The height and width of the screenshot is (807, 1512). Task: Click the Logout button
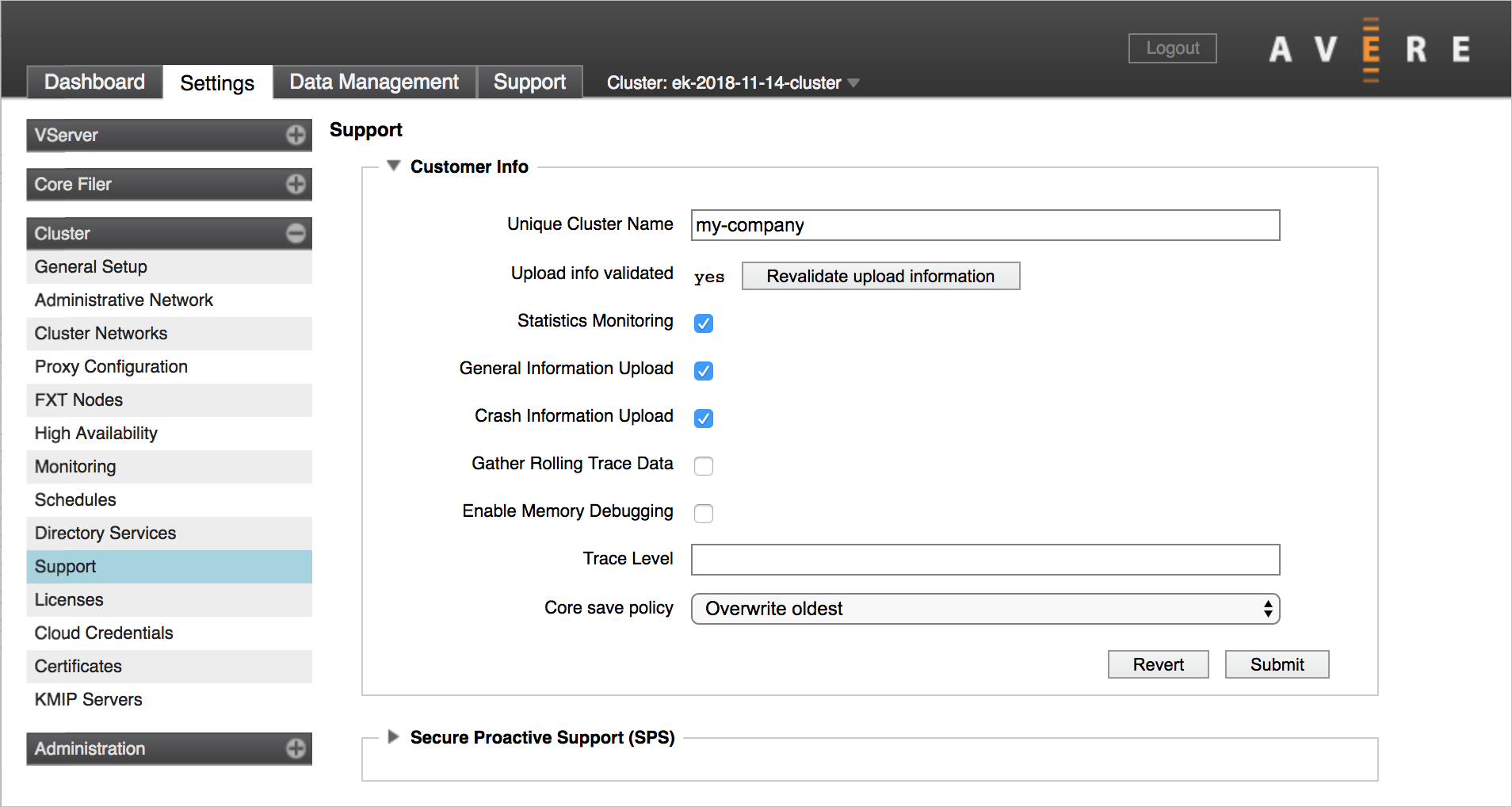click(x=1172, y=48)
